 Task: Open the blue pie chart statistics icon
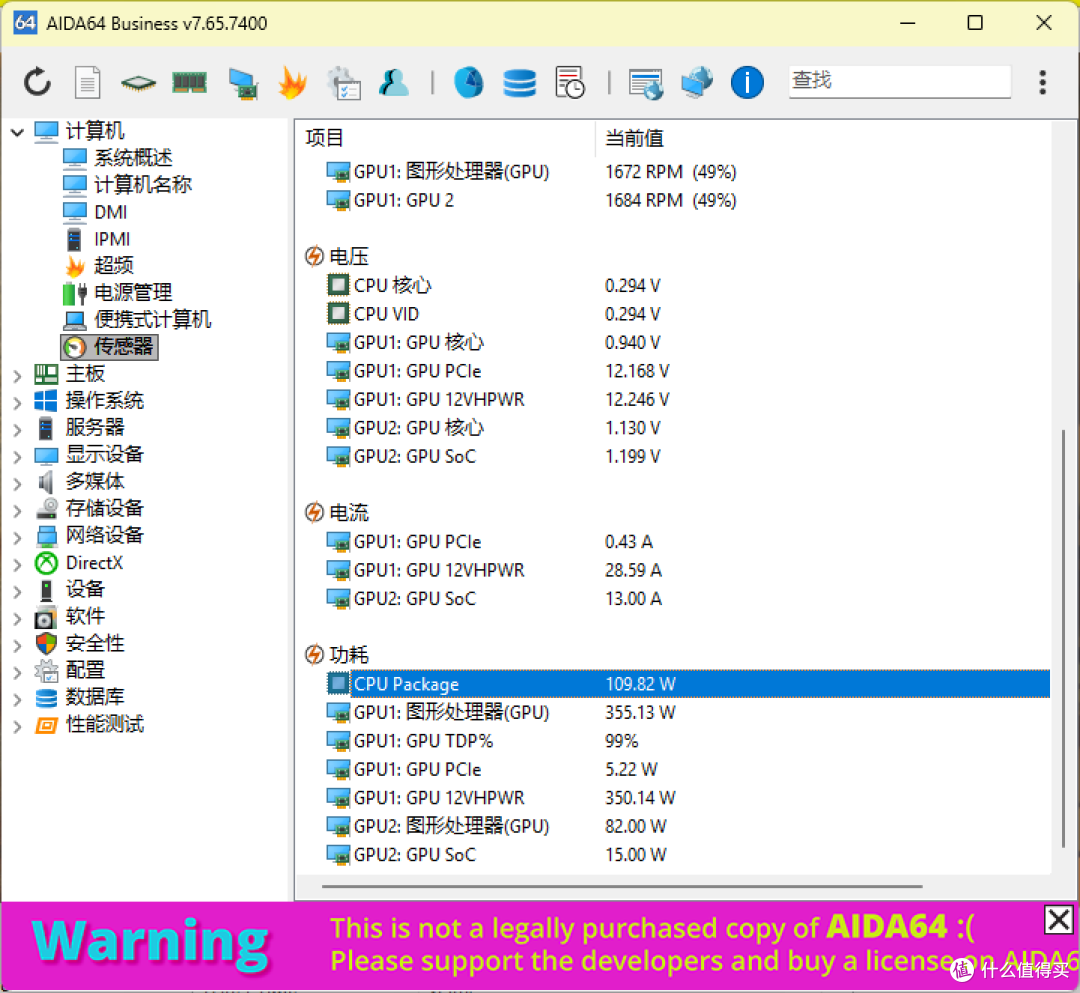tap(468, 83)
